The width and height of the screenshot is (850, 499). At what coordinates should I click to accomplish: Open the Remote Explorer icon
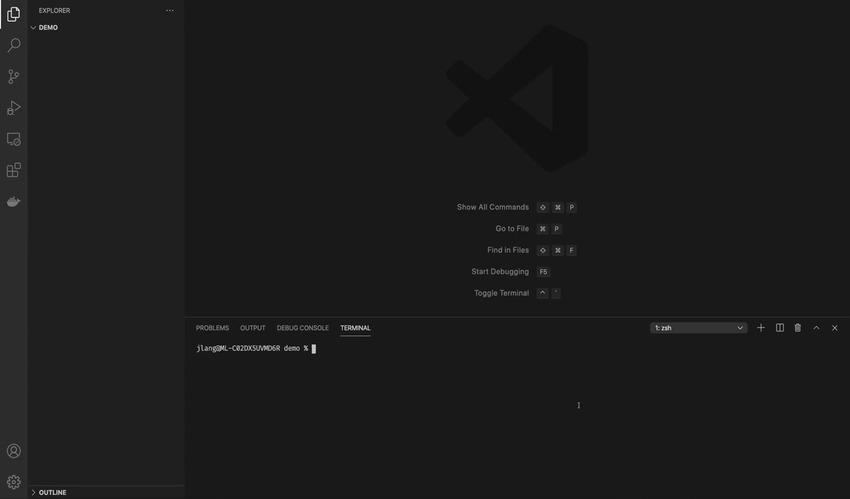[x=14, y=140]
